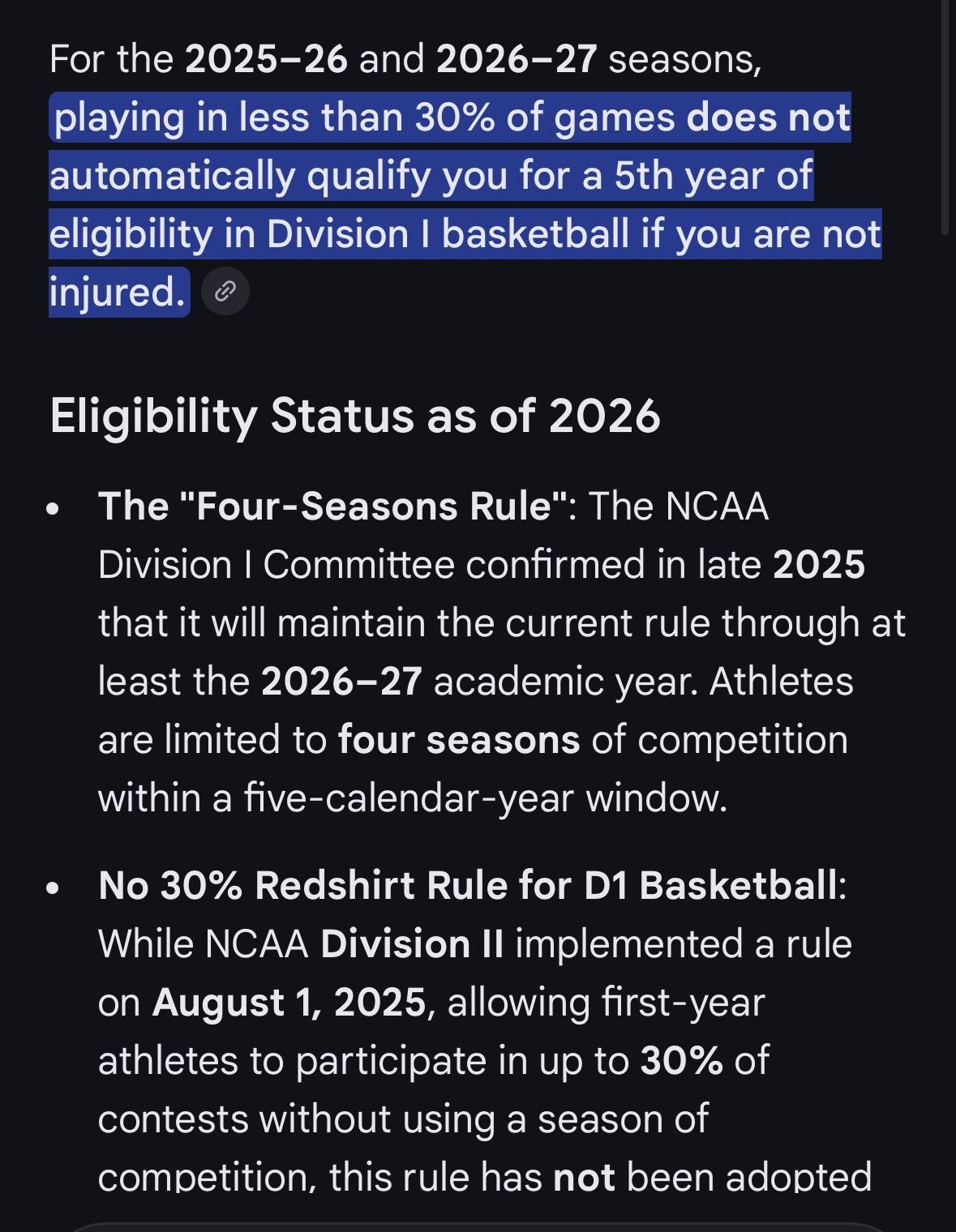Viewport: 956px width, 1232px height.
Task: Click the bold "2026–27" before "seasons"
Action: click(517, 59)
